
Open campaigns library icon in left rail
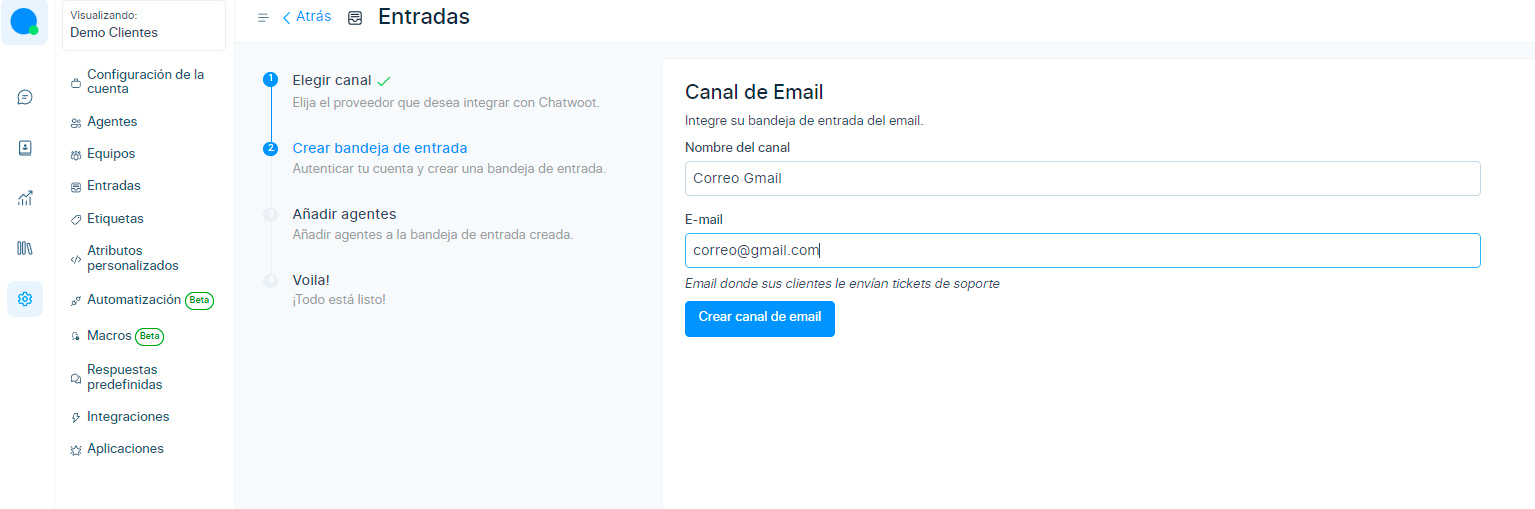25,248
